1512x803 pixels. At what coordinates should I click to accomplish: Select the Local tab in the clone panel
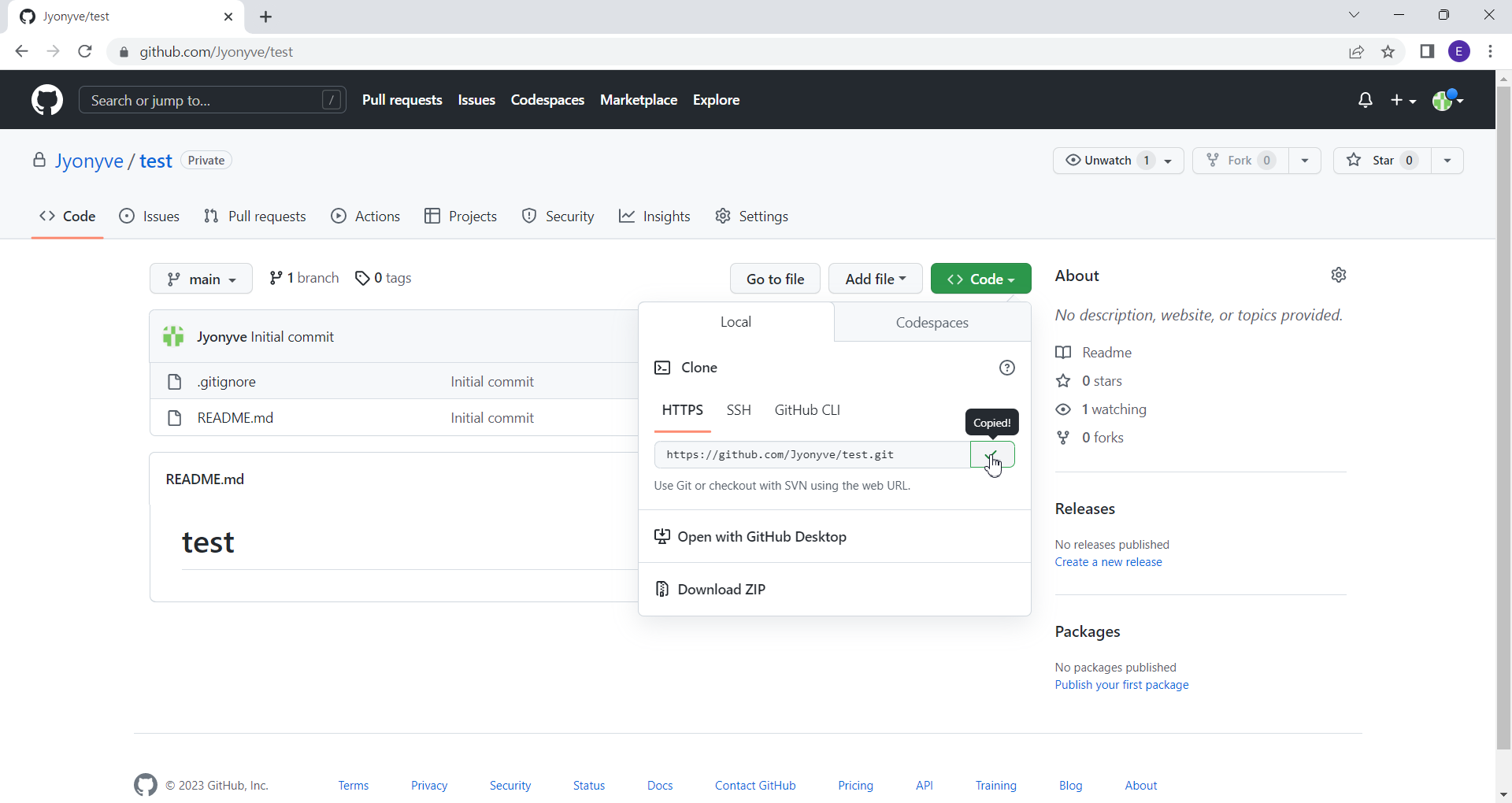pyautogui.click(x=736, y=322)
